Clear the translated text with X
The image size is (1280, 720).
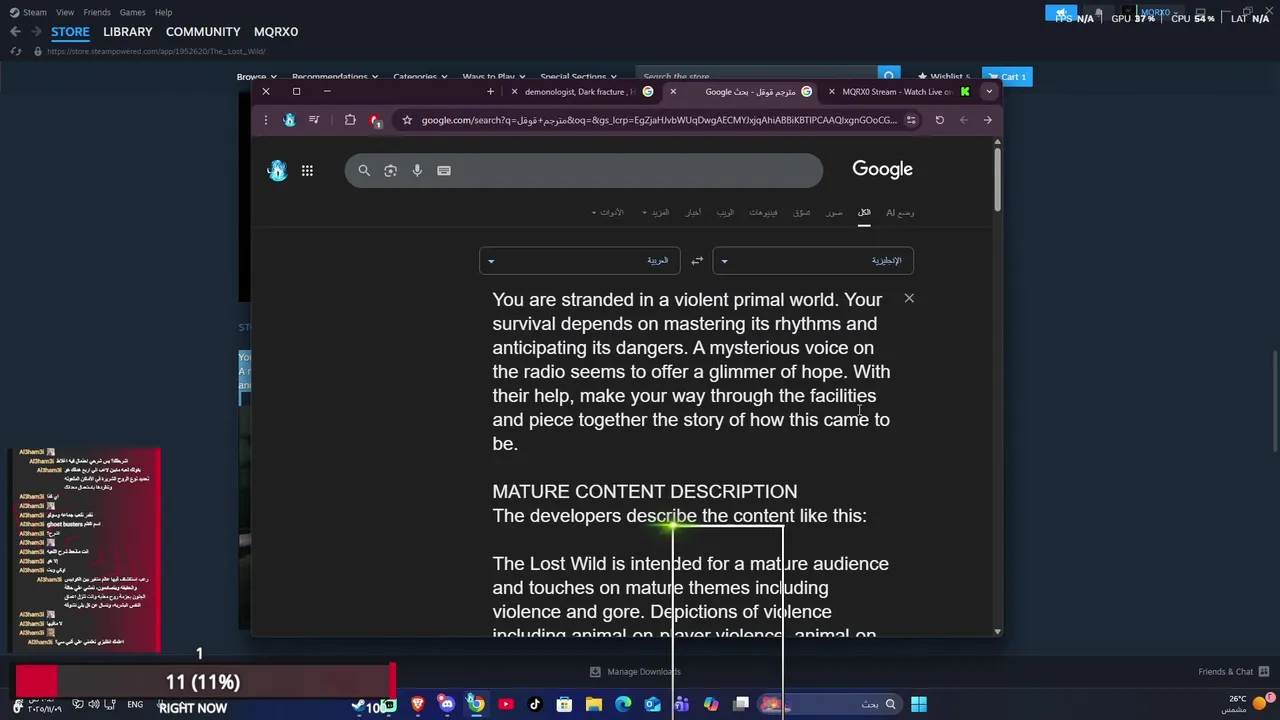pos(909,298)
